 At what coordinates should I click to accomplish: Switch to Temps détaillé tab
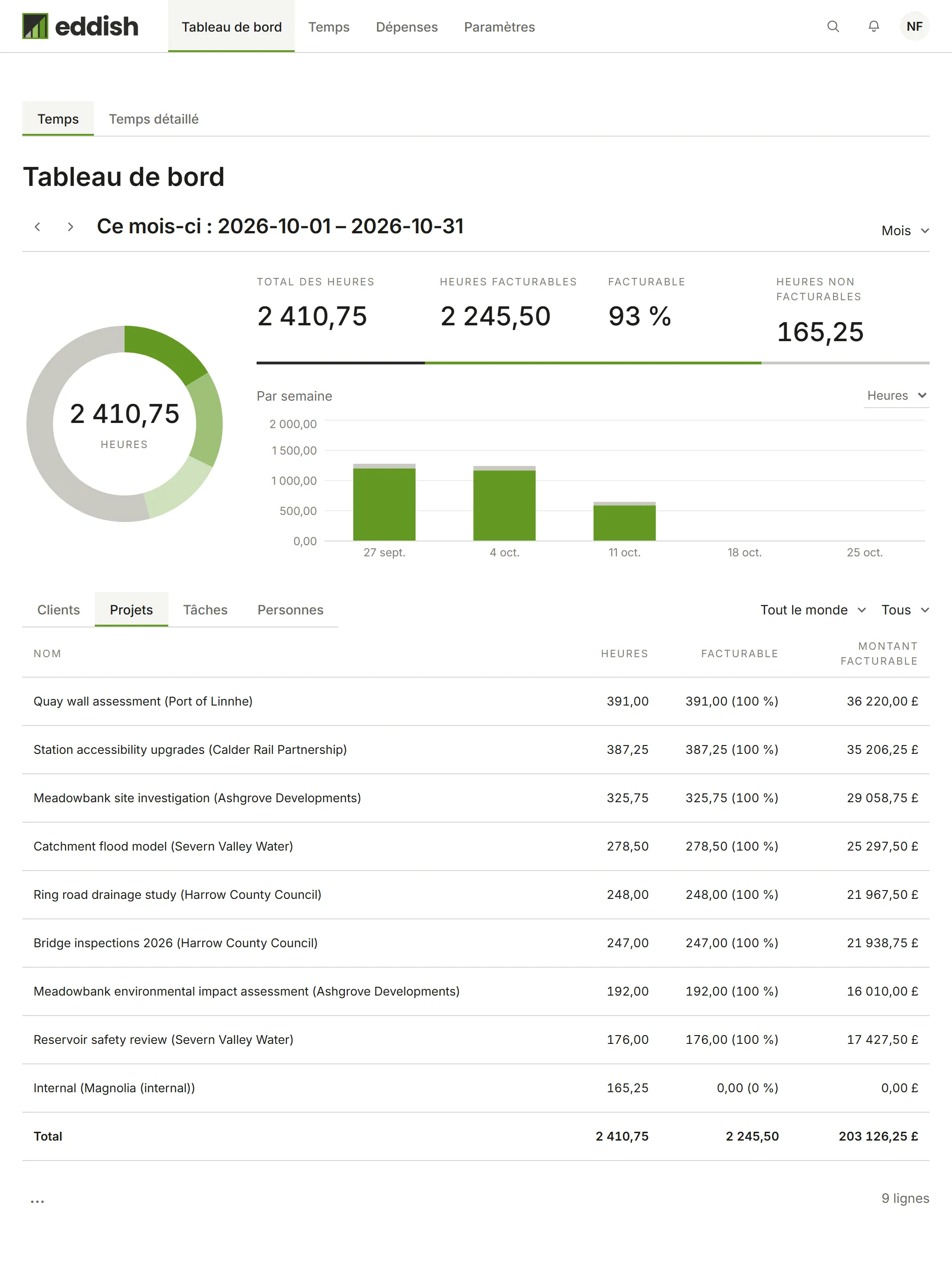pos(153,119)
